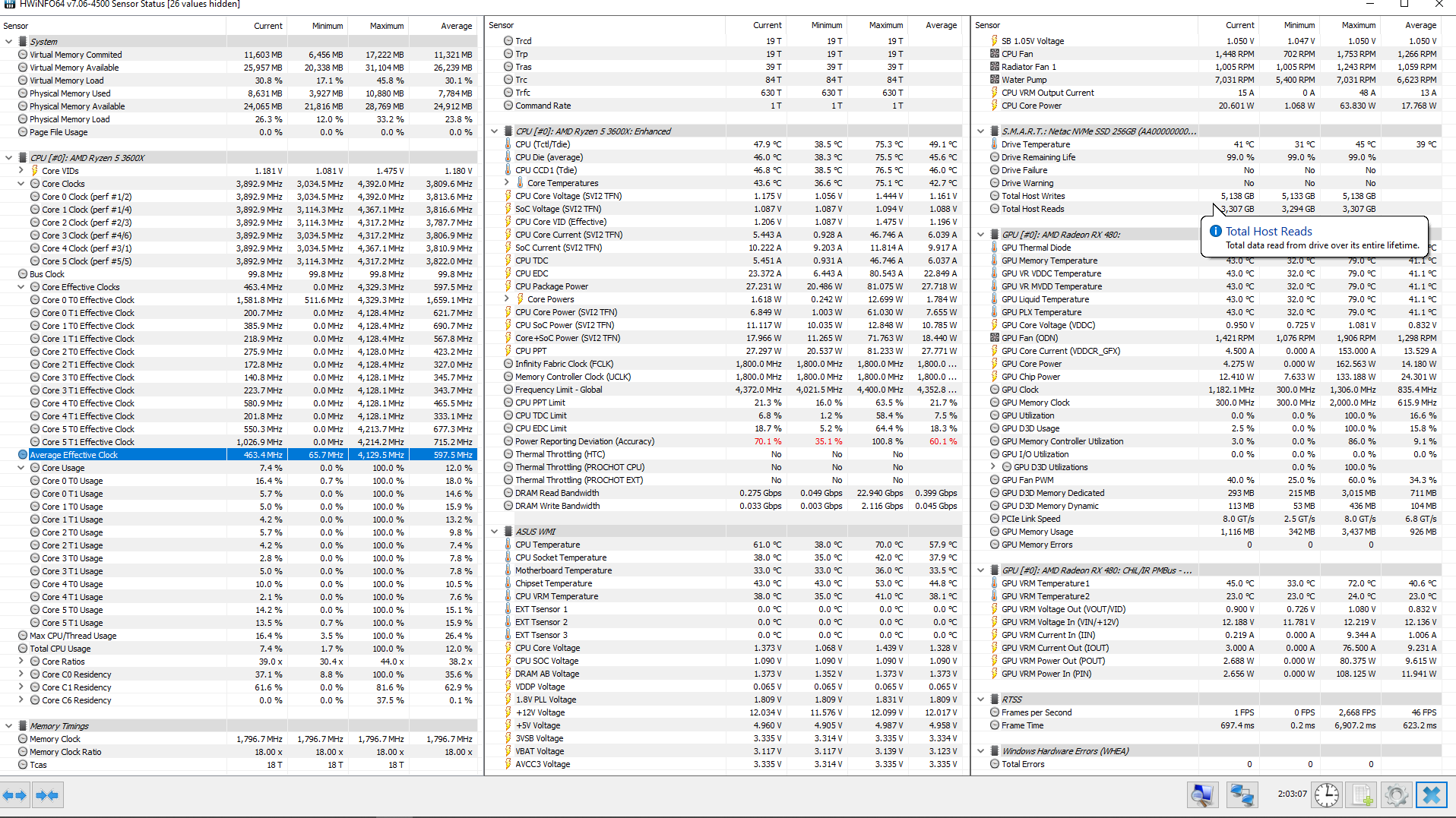Click the thermometer icon next to CPU (Tctl/Tdie)
The width and height of the screenshot is (1456, 818).
coord(508,144)
